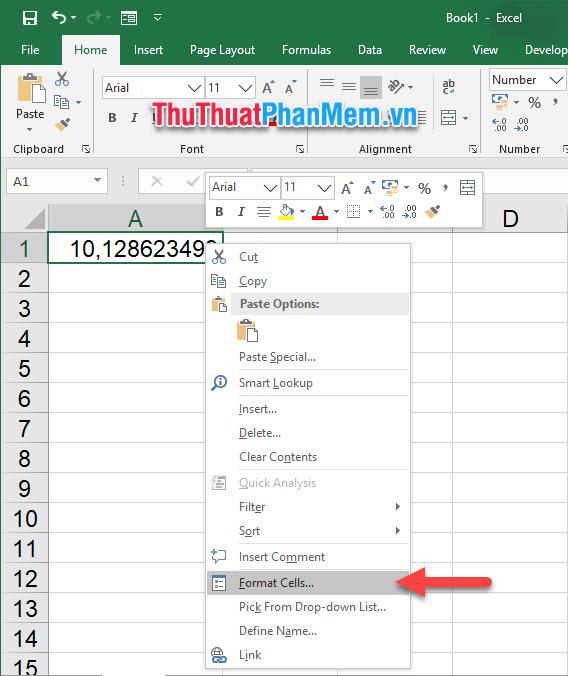Image resolution: width=568 pixels, height=676 pixels.
Task: Click ribbon Accounting Number Format icon
Action: (500, 102)
